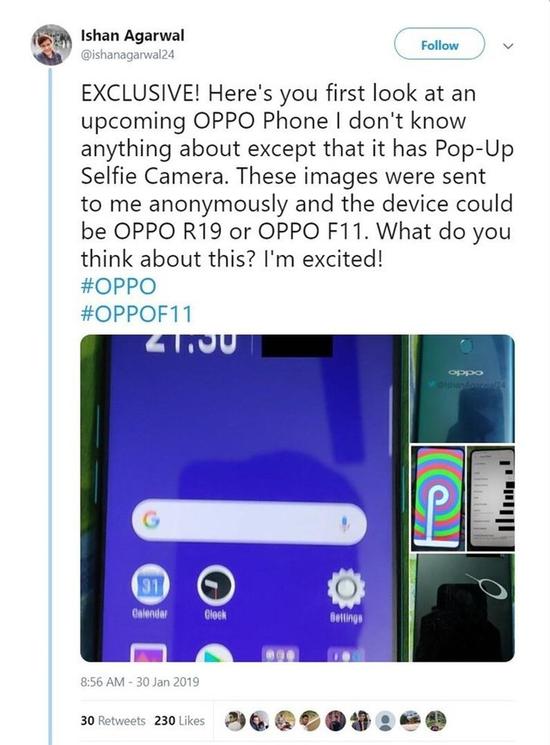
Task: Open the dark phone with SIM tool photo
Action: point(463,608)
